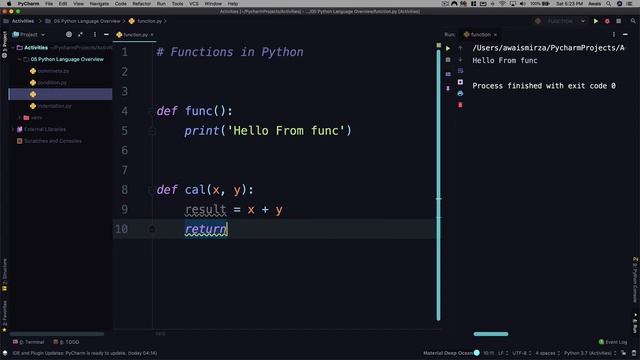Viewport: 640px width, 360px height.
Task: Open macOS Spotlight search in menu bar
Action: coord(608,4)
